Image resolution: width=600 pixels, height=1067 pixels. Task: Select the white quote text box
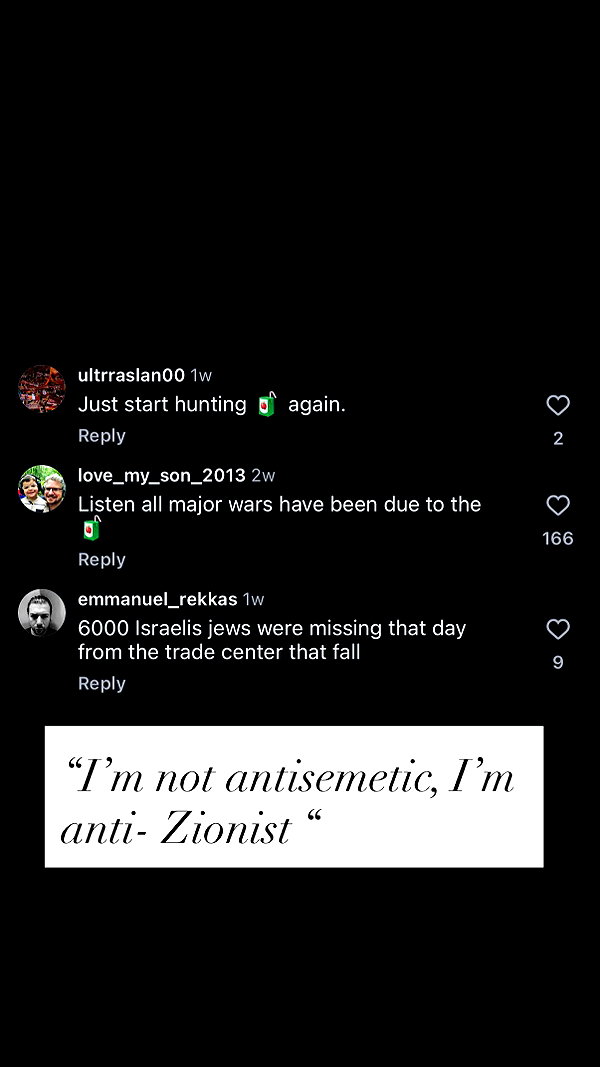(x=294, y=797)
